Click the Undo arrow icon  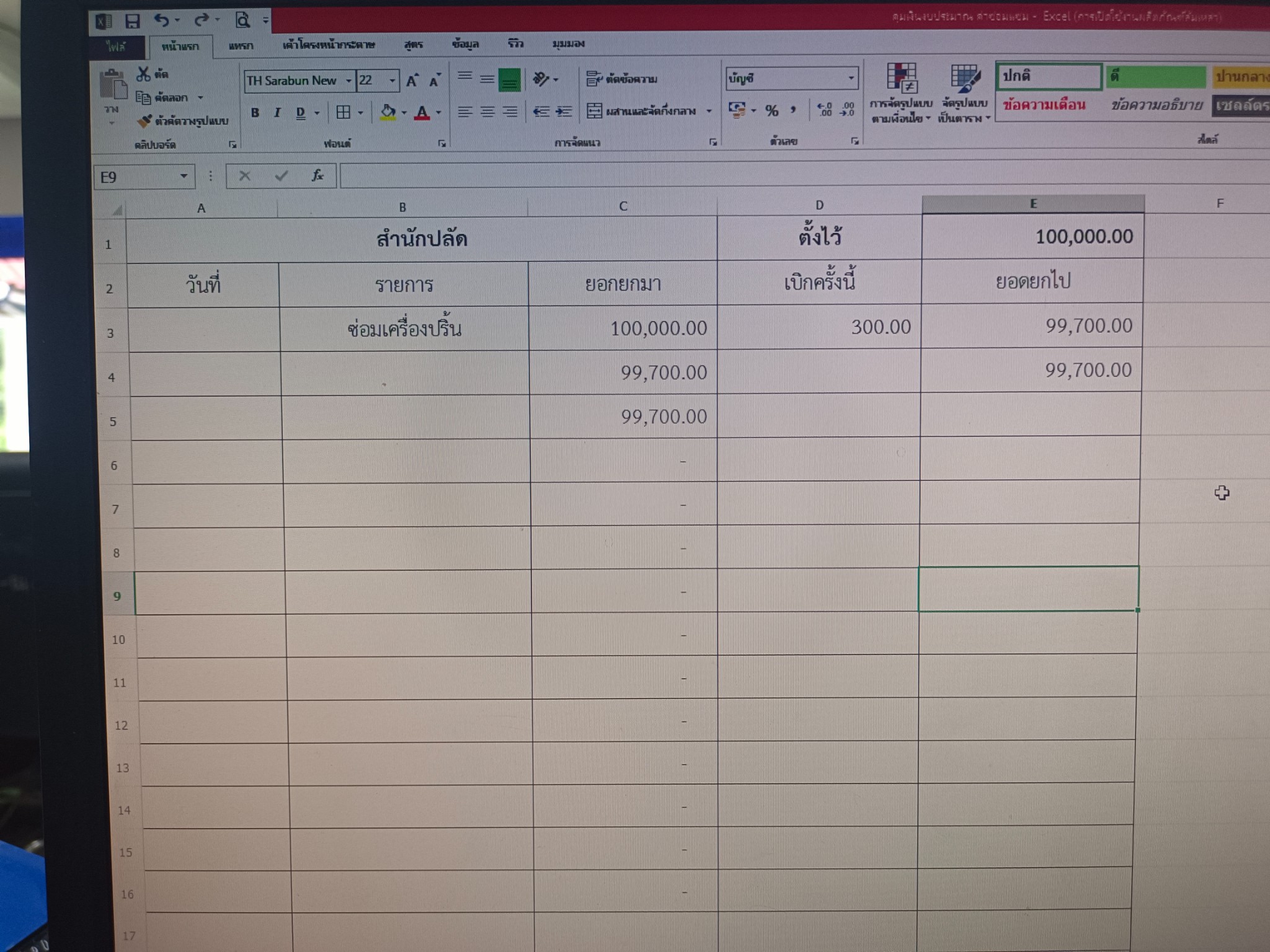tap(162, 21)
